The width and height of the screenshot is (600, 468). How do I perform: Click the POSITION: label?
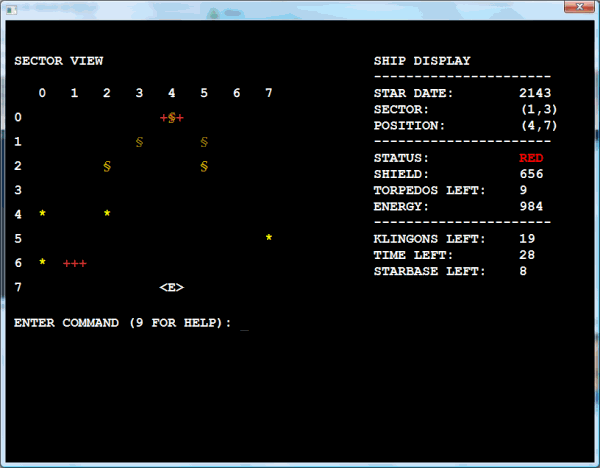409,126
